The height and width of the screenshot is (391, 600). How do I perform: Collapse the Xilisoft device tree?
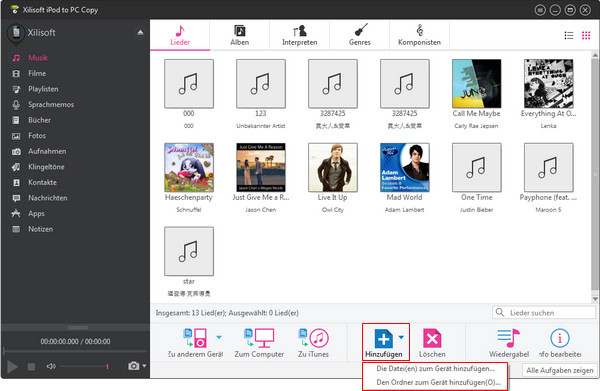point(140,33)
